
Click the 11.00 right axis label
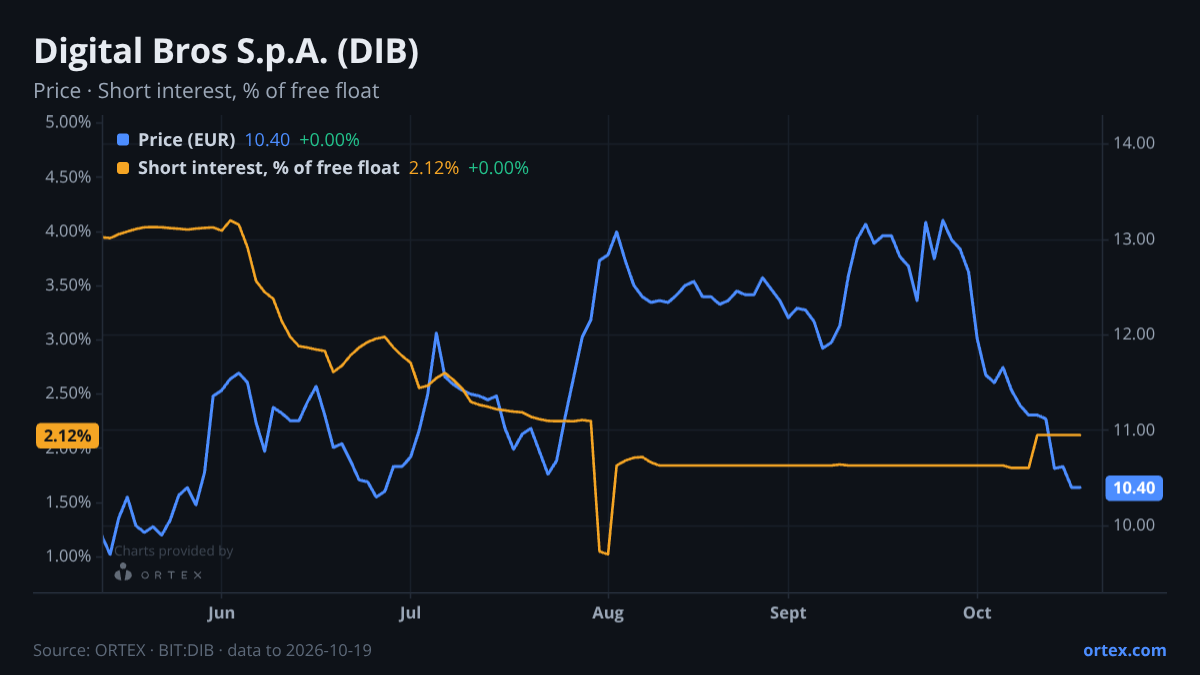(1134, 430)
